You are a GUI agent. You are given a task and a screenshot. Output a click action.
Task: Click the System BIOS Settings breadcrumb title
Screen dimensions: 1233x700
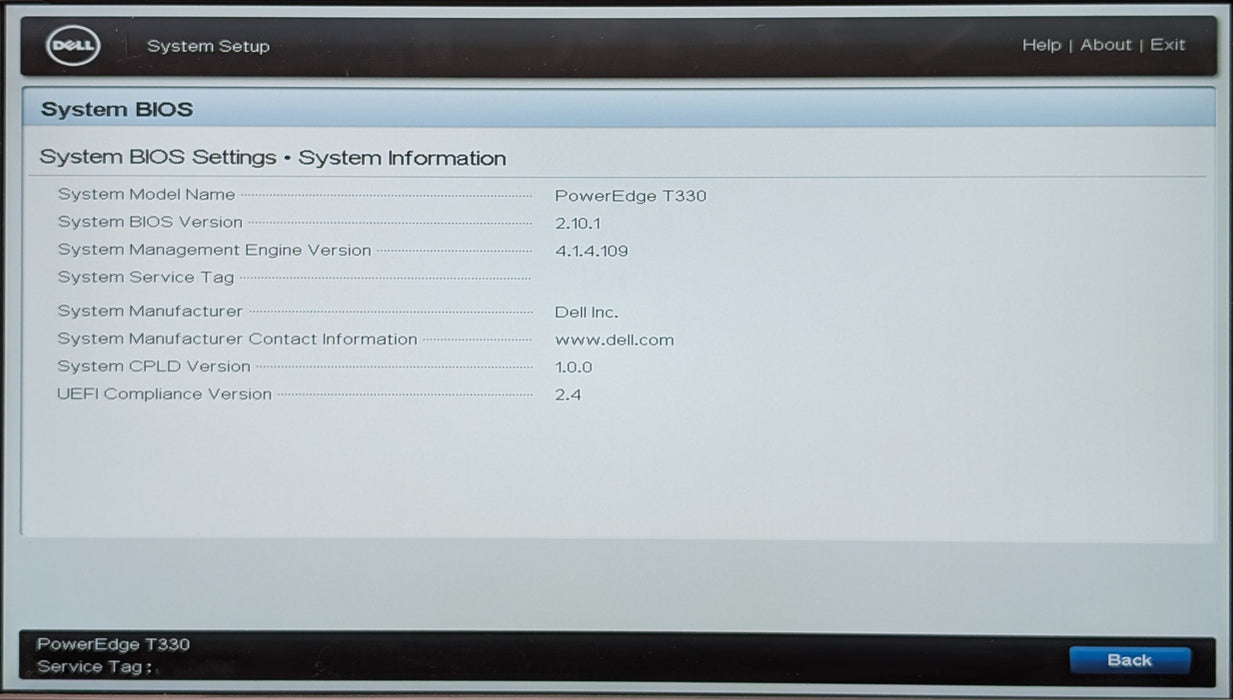coord(272,158)
